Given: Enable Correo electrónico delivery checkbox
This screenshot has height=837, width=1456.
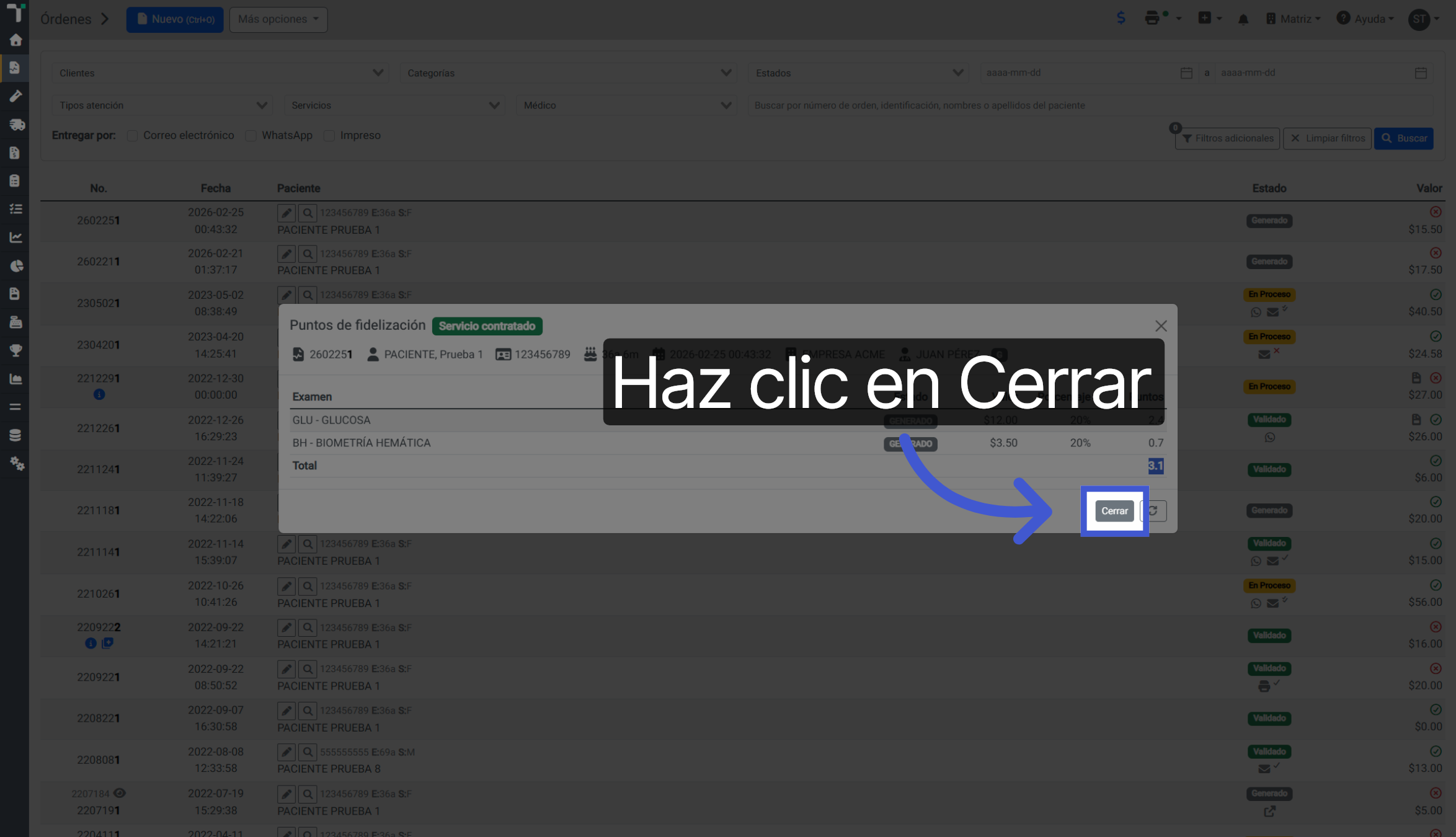Looking at the screenshot, I should [132, 136].
